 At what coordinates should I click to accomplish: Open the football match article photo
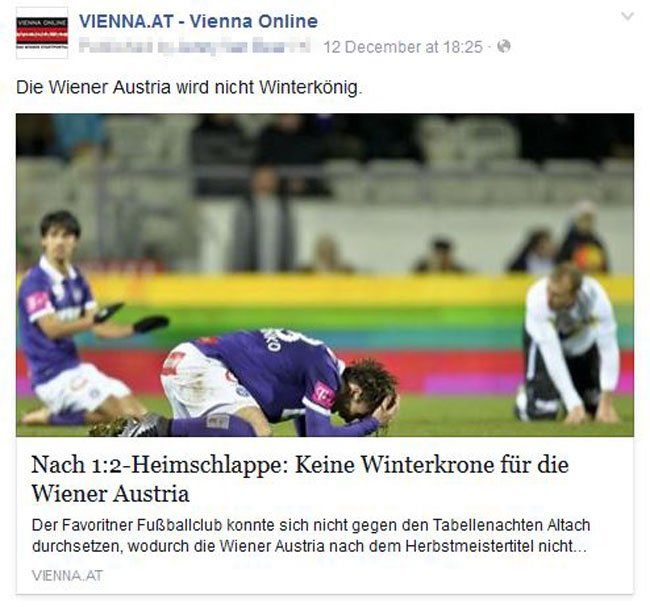pyautogui.click(x=325, y=274)
